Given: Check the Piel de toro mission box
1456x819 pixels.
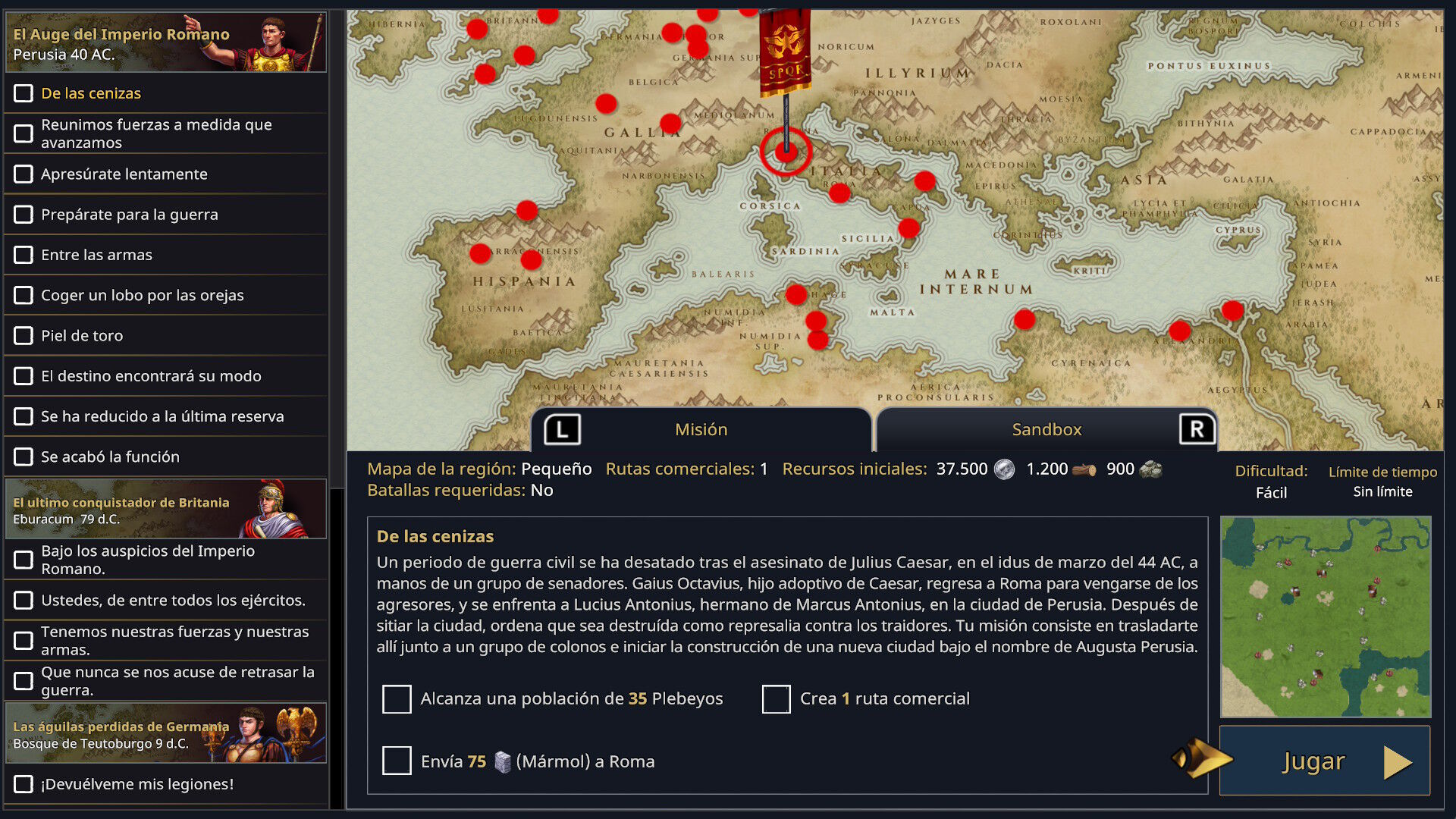Looking at the screenshot, I should [x=24, y=335].
